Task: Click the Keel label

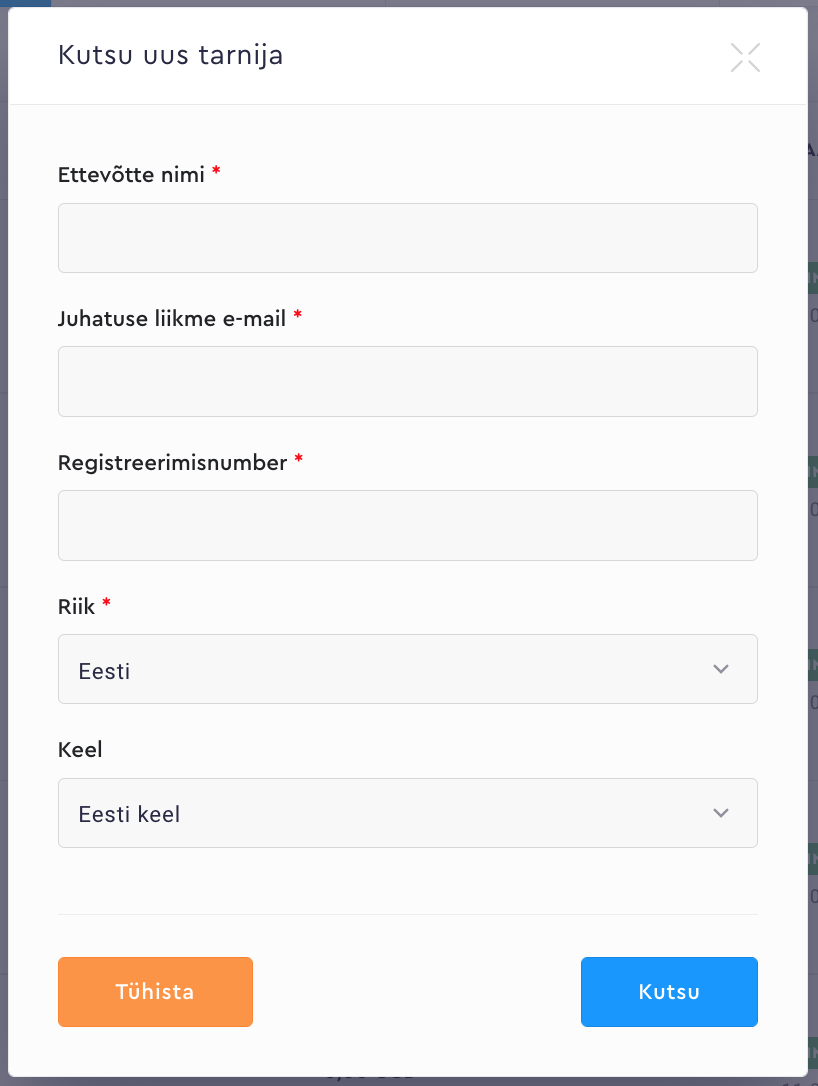Action: (80, 750)
